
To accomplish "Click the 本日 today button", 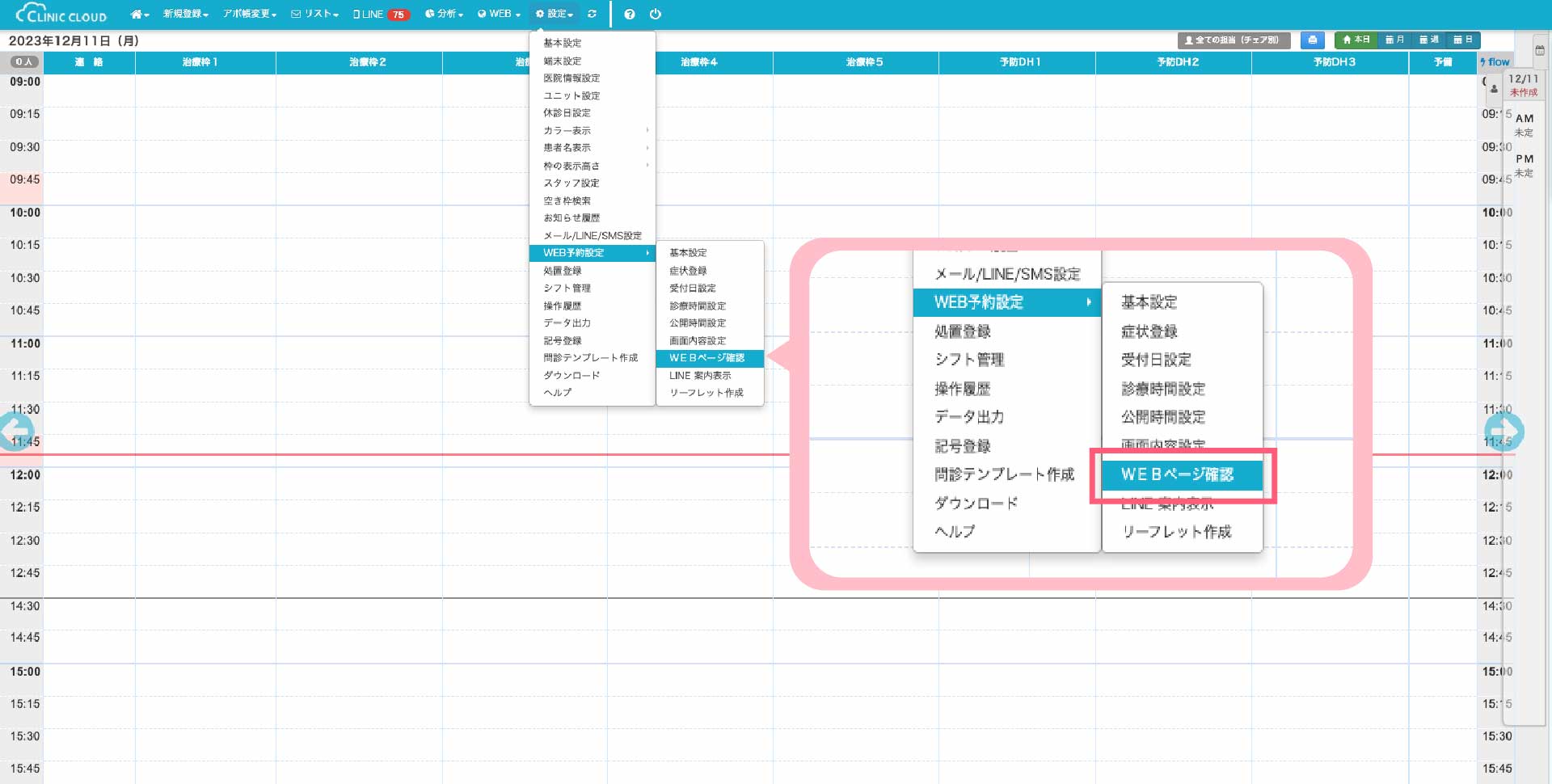I will pyautogui.click(x=1356, y=40).
